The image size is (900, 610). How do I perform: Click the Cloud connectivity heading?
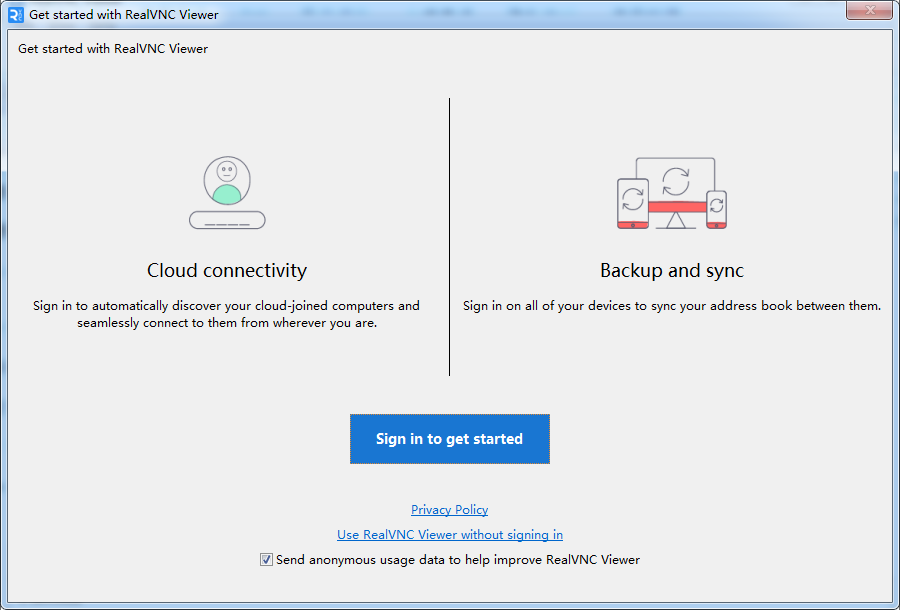pos(227,270)
